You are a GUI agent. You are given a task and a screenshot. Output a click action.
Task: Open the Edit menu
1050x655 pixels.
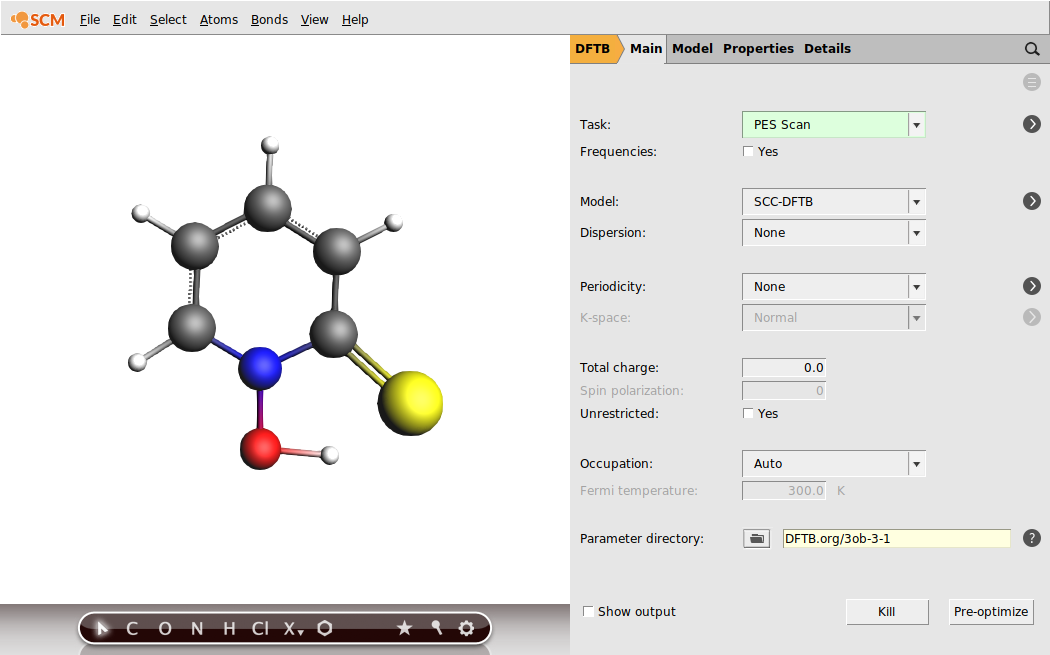pyautogui.click(x=125, y=19)
